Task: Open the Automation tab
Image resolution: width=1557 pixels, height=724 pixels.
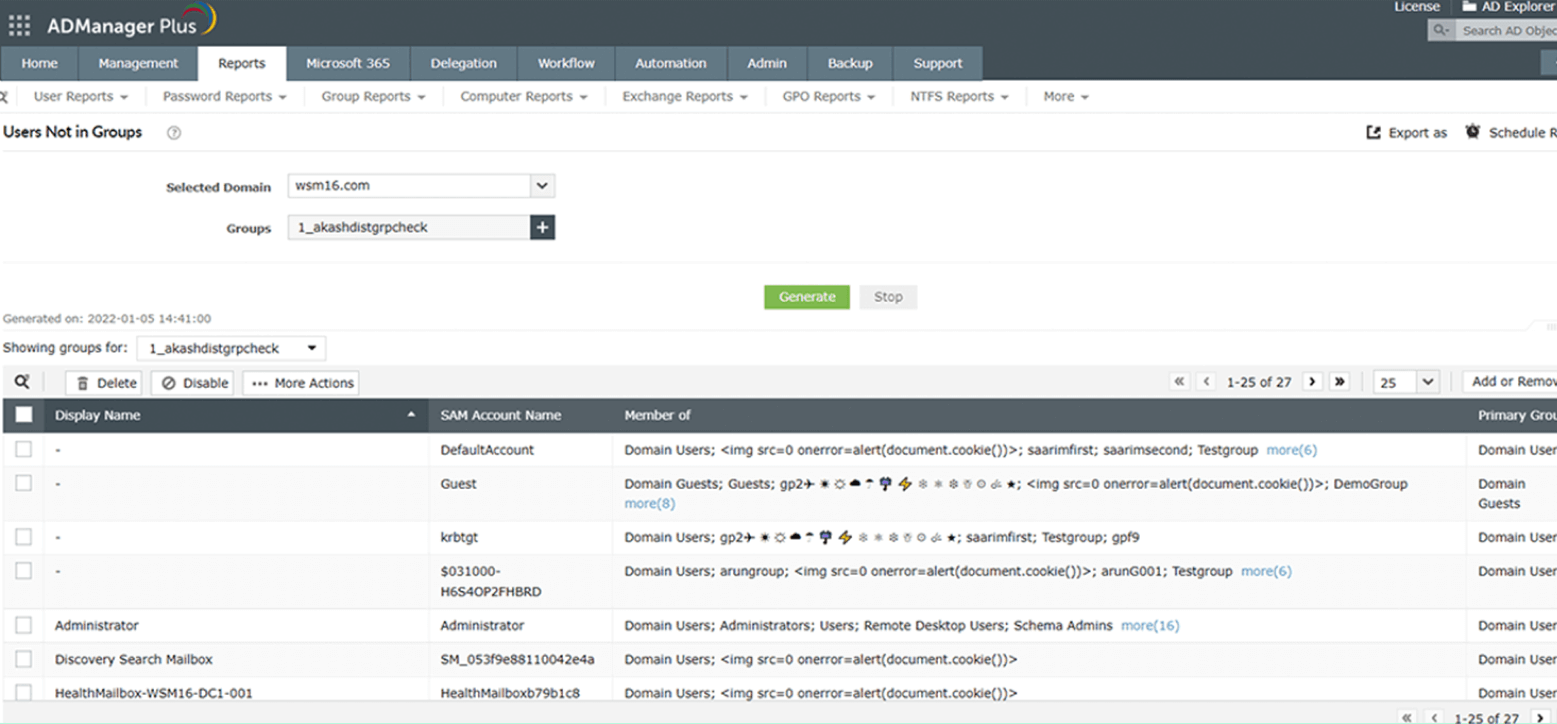Action: pos(671,63)
